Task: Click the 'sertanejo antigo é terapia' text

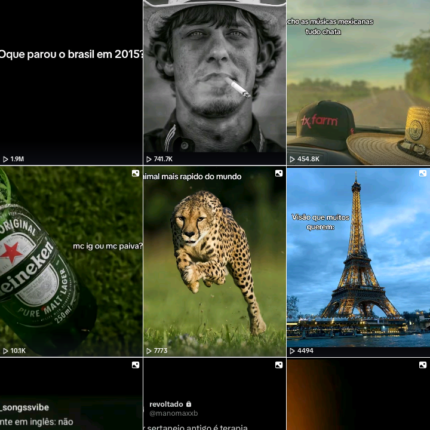Action: click(x=196, y=427)
